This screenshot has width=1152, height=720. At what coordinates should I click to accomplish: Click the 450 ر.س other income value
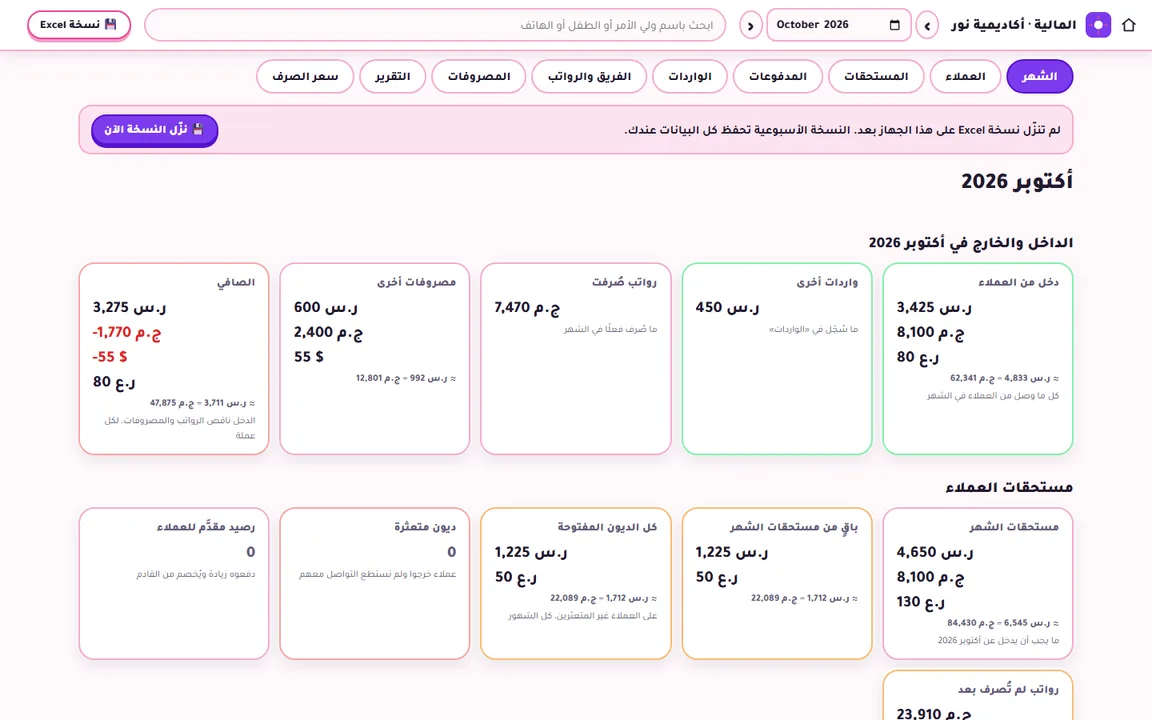tap(727, 307)
